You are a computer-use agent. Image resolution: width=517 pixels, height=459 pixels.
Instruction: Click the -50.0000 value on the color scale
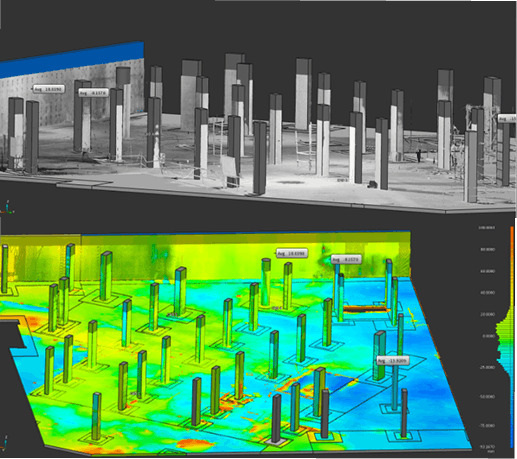tap(487, 397)
